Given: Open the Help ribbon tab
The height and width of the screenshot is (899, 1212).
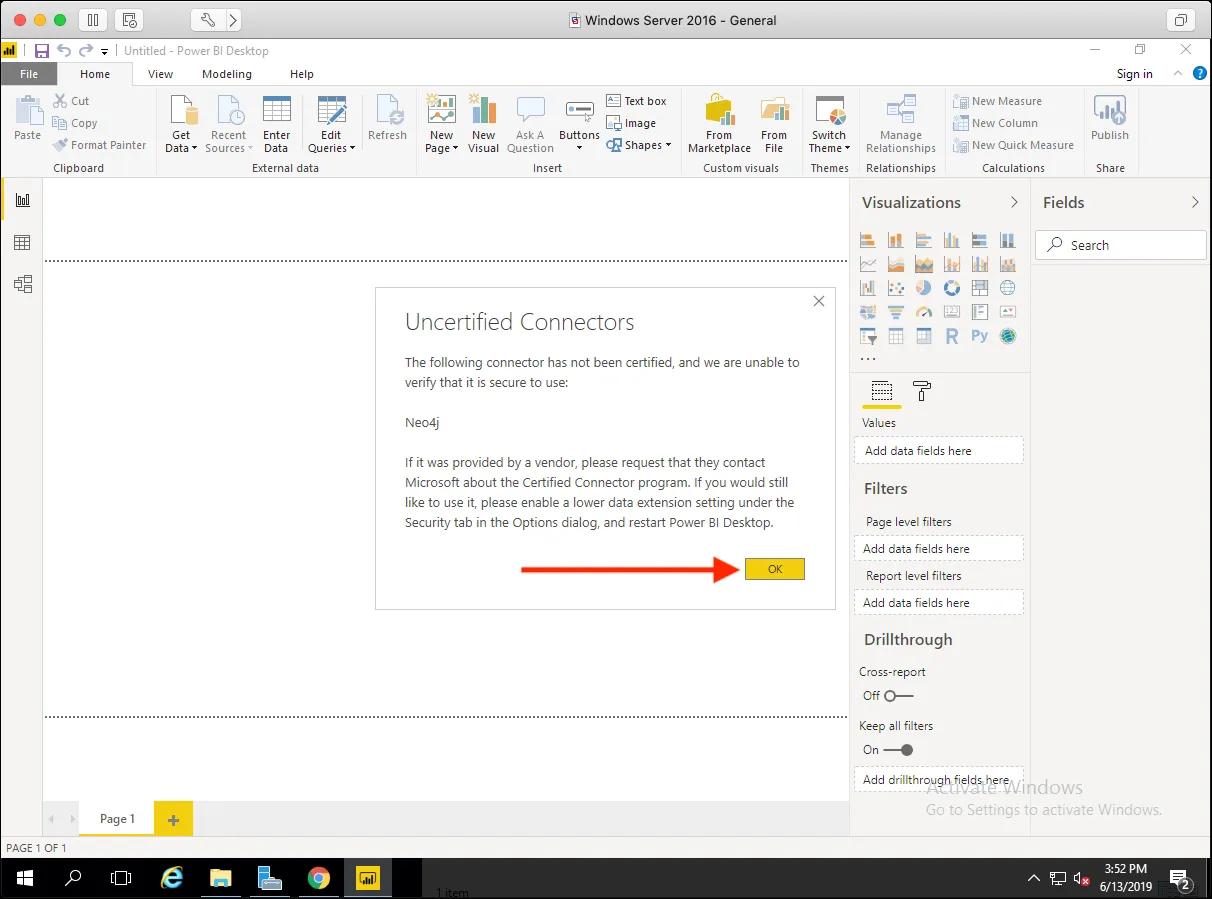Looking at the screenshot, I should pos(301,74).
